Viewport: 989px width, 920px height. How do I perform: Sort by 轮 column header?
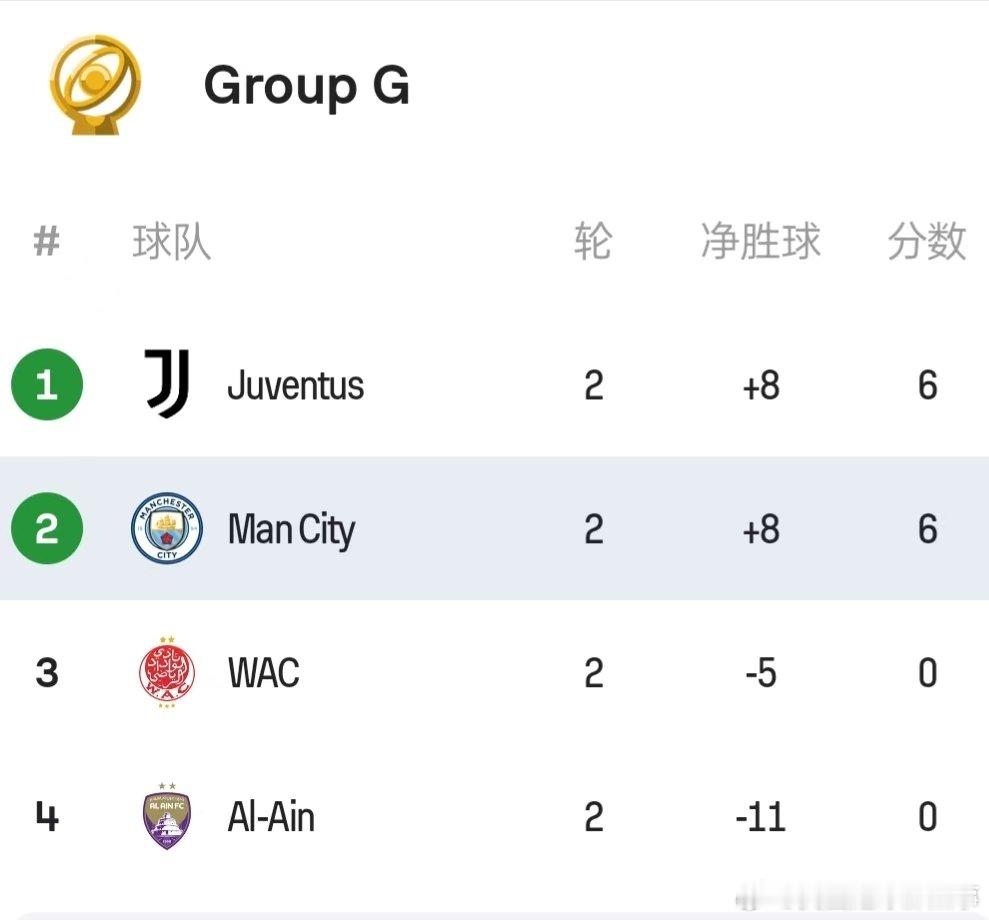593,241
